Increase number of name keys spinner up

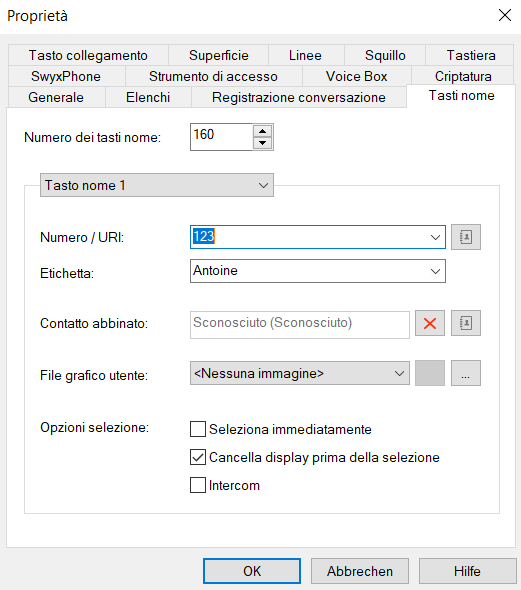point(263,131)
